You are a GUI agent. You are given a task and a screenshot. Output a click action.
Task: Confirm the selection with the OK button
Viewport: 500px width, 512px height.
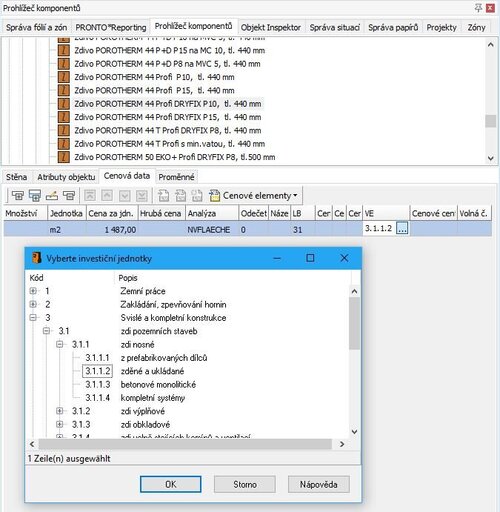(171, 484)
